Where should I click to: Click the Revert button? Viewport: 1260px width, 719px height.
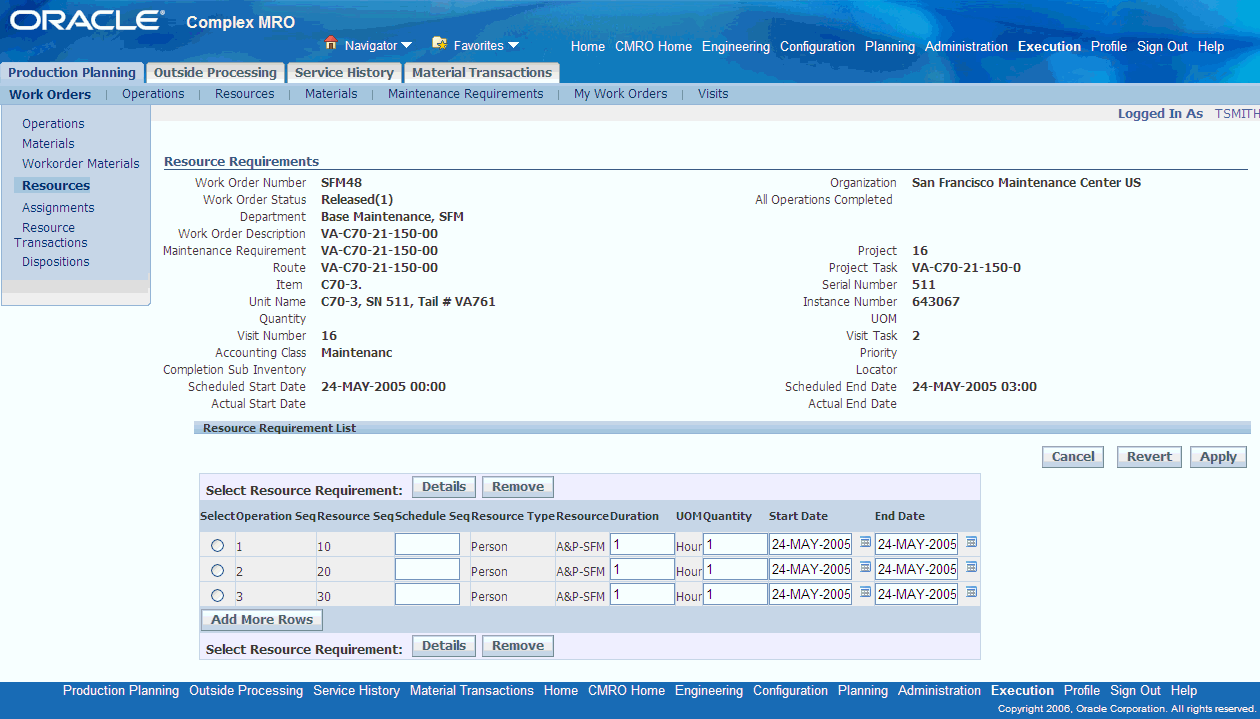[x=1149, y=456]
